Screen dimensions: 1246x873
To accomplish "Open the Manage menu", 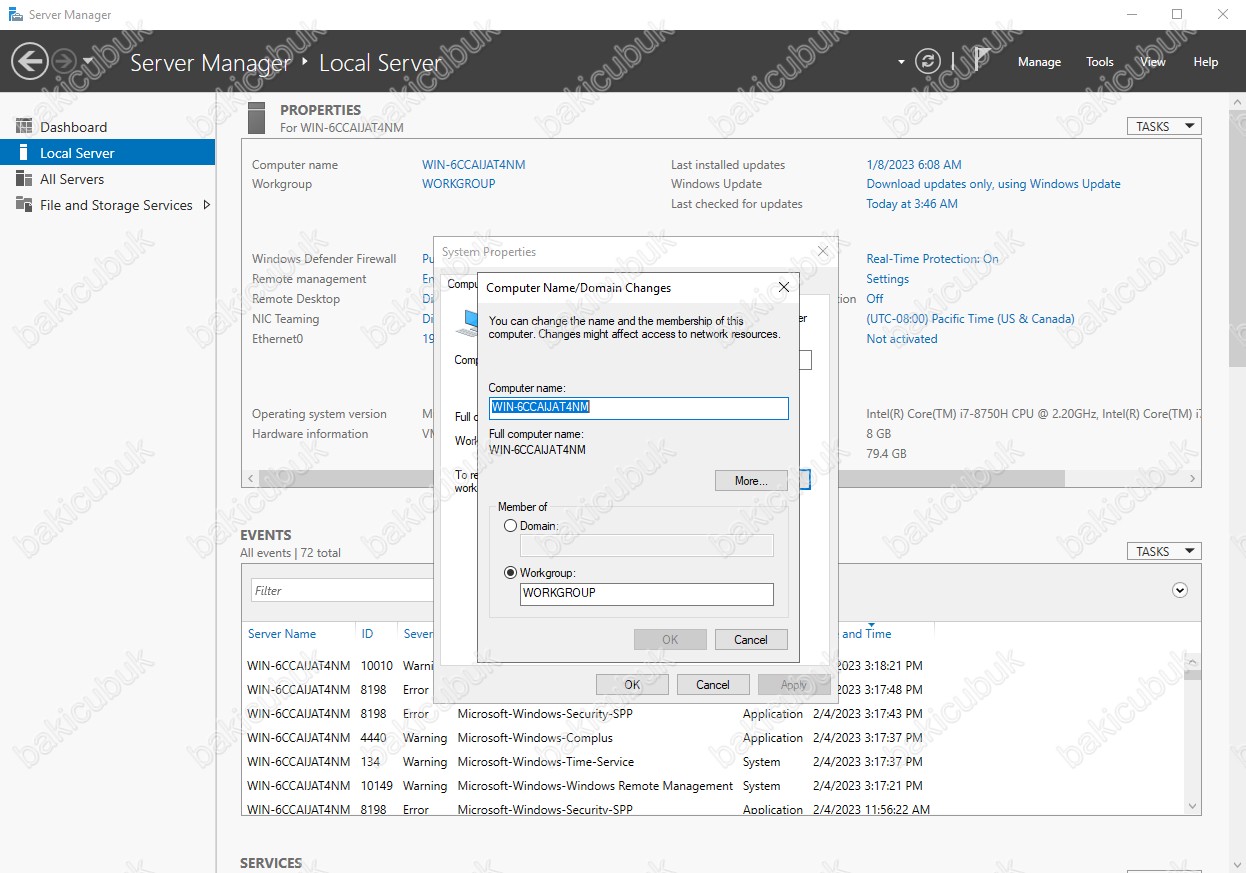I will [1039, 62].
